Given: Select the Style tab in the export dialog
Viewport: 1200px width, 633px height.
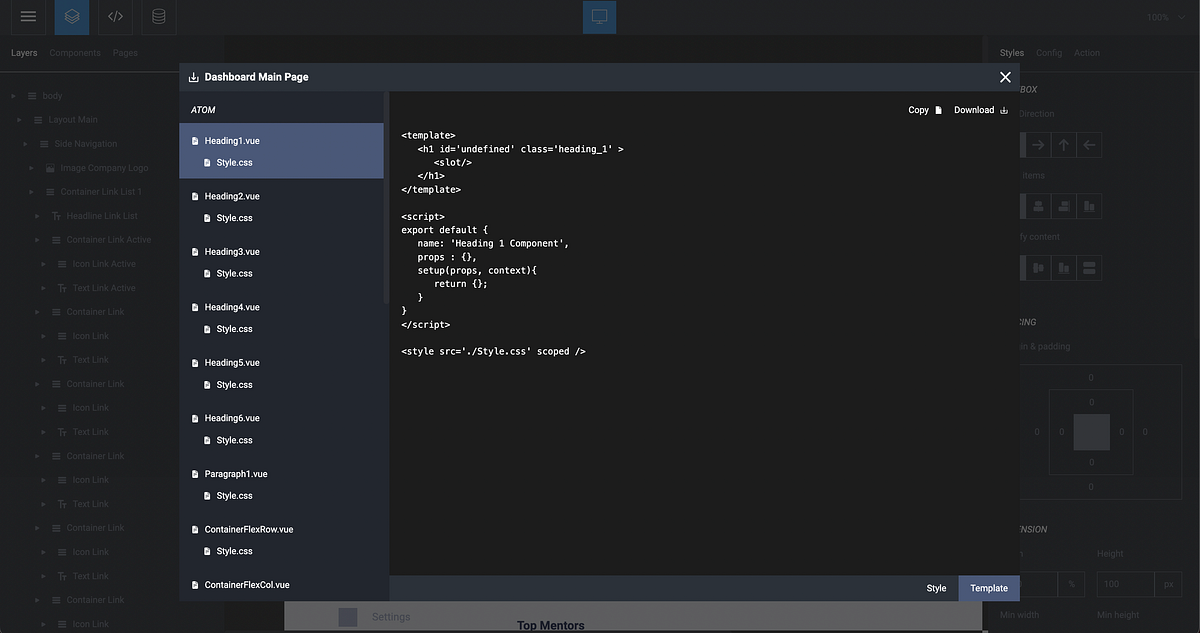Looking at the screenshot, I should [x=936, y=588].
